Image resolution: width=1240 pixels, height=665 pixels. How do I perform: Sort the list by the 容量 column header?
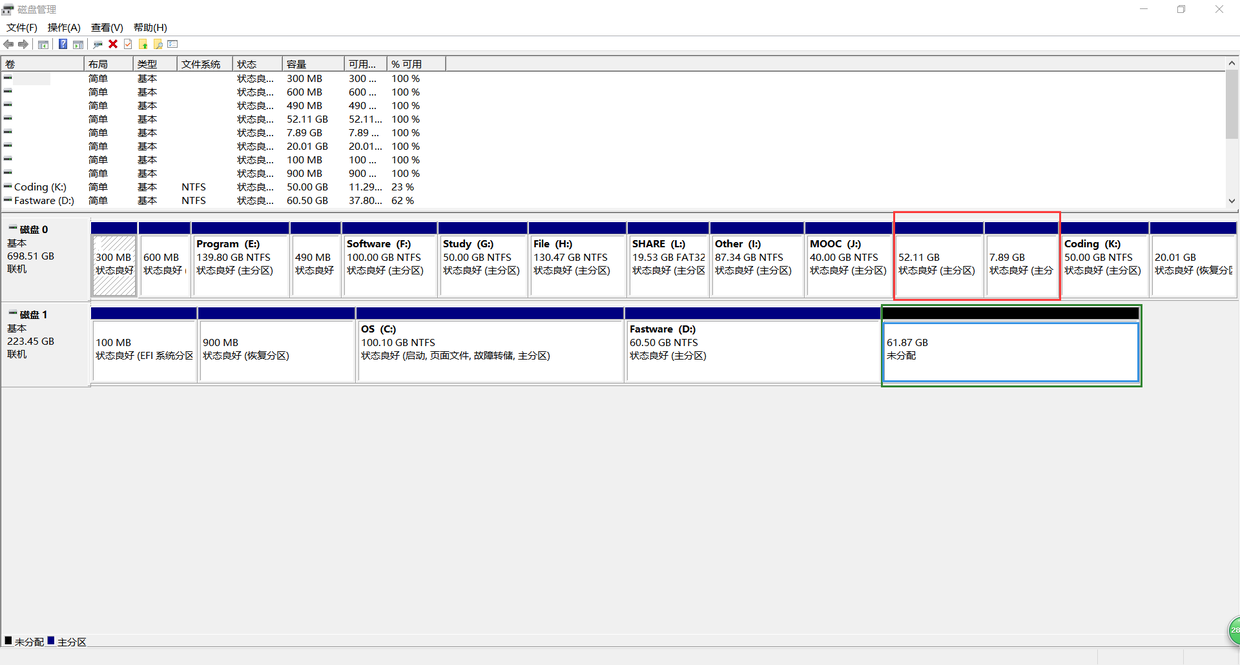312,64
